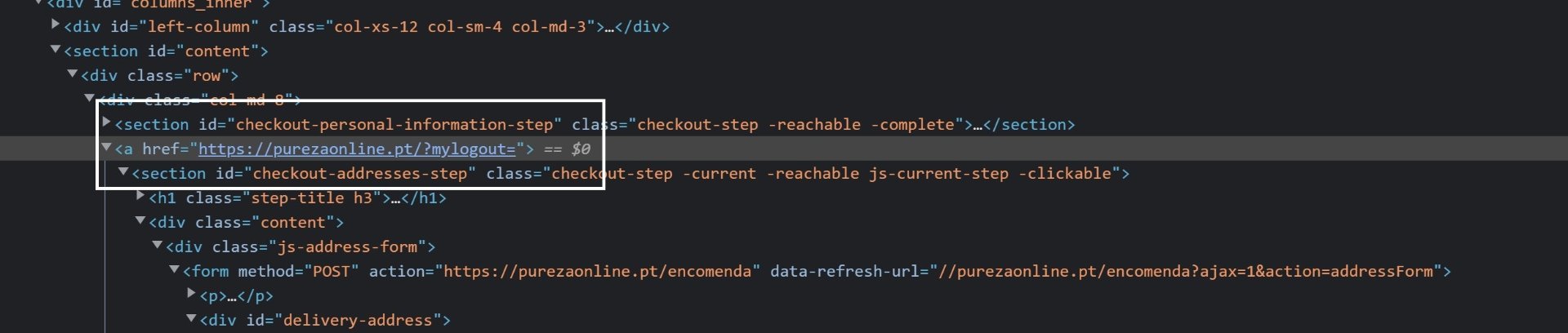1568x333 pixels.
Task: Click the ellipsis inside left-column div
Action: coord(609,27)
